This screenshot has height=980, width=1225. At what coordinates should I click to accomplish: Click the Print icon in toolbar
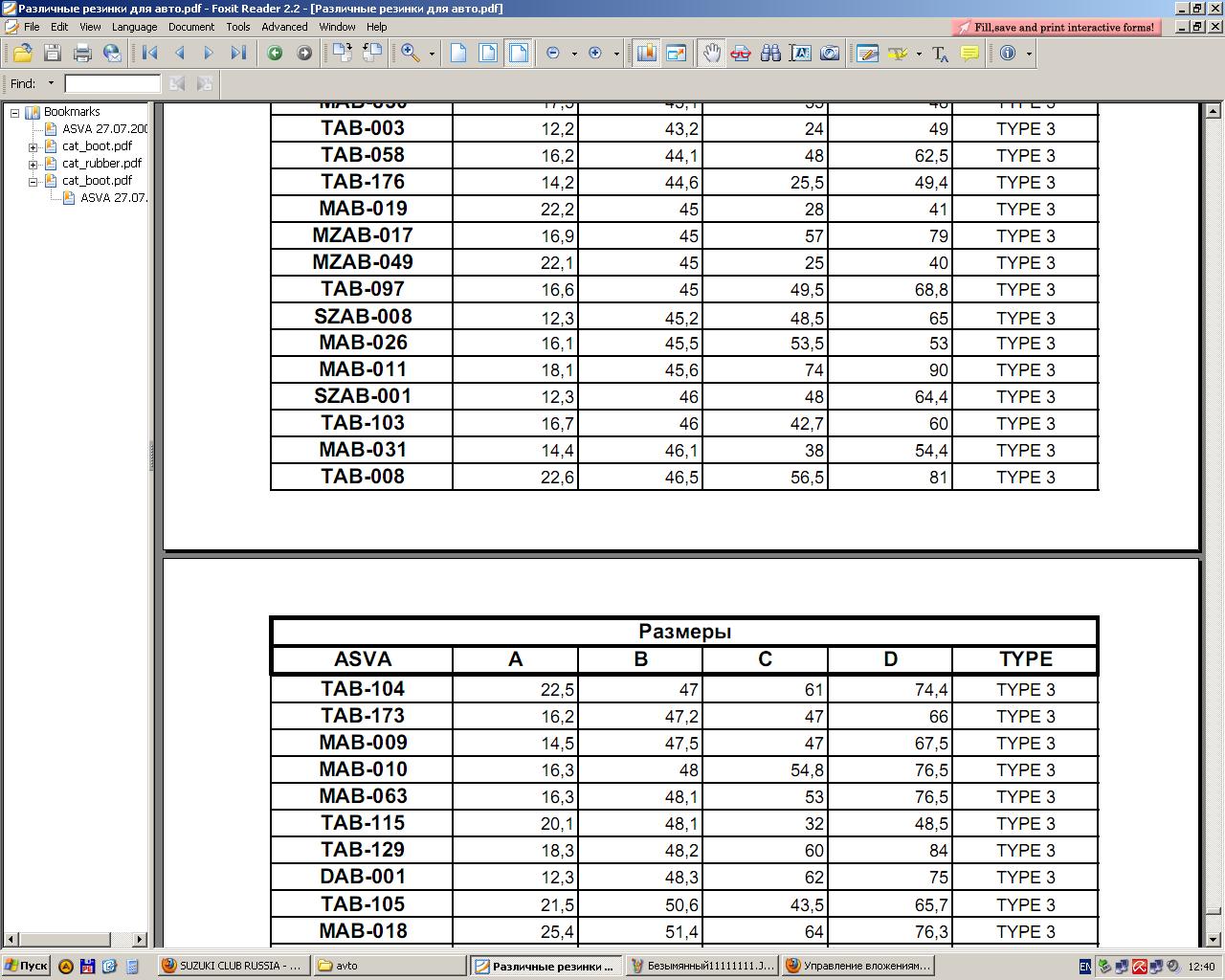coord(82,54)
